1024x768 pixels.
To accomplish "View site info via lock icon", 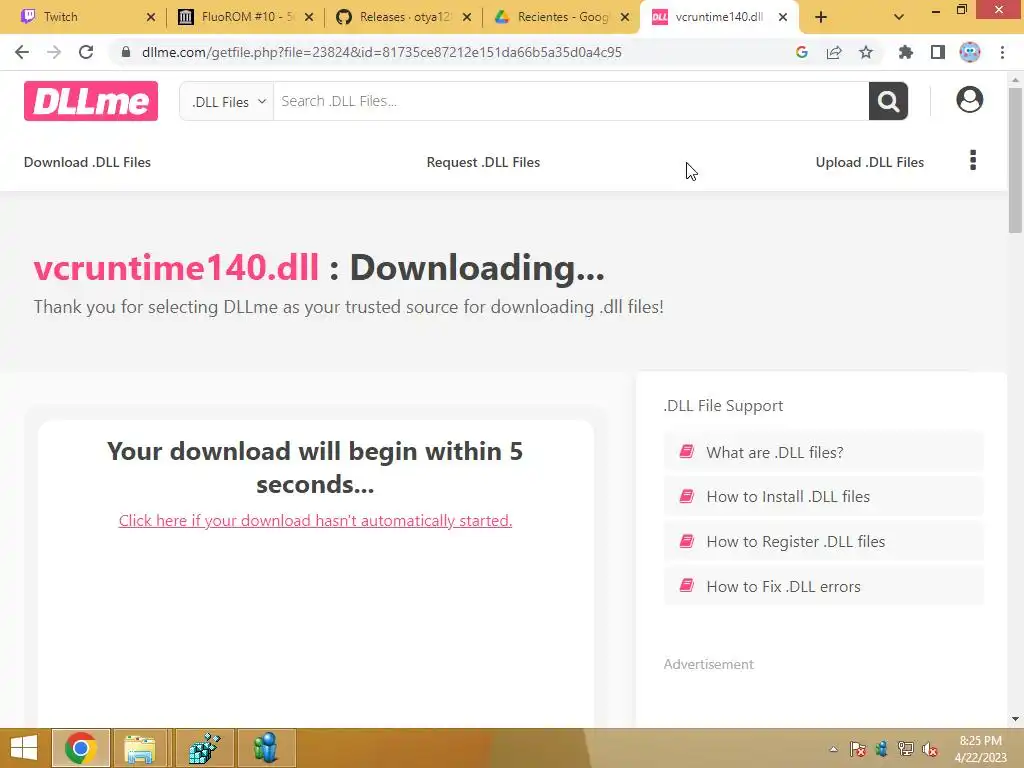I will point(126,52).
